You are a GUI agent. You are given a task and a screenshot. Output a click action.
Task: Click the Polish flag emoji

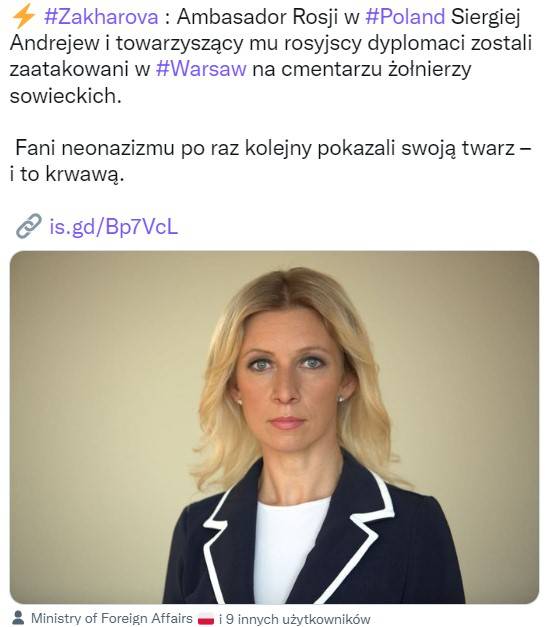tap(206, 619)
